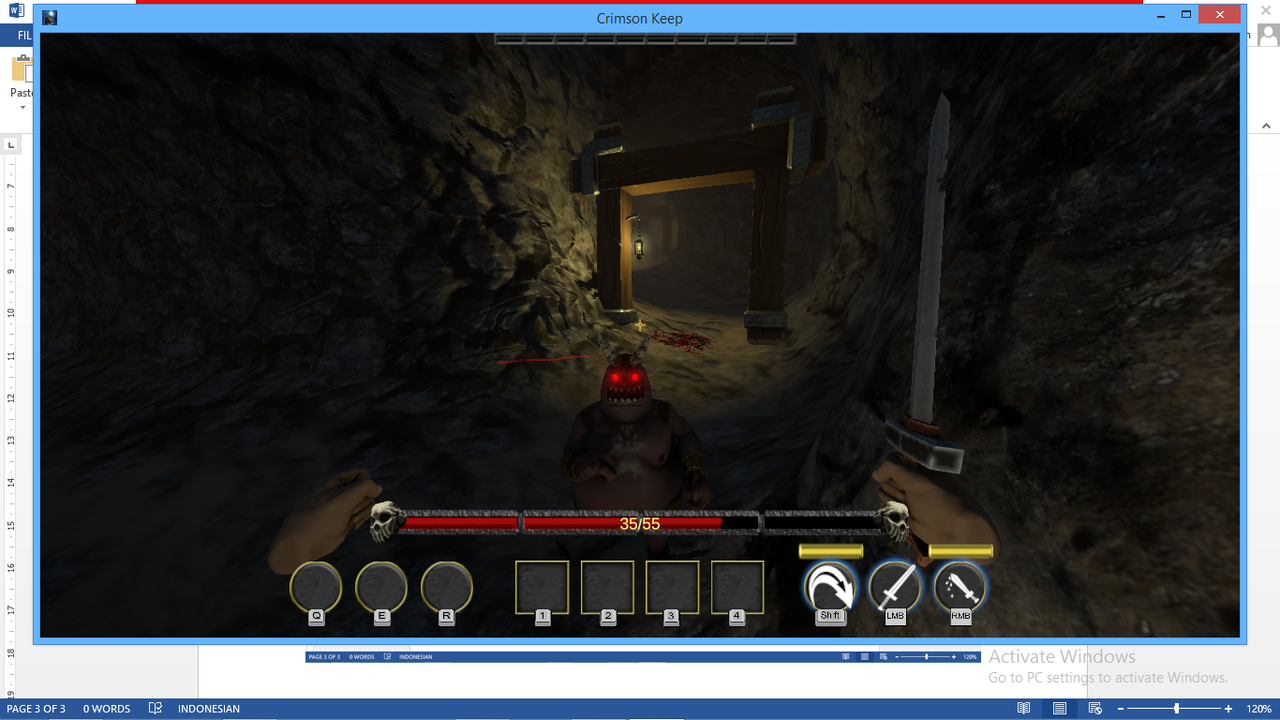
Task: Select inventory slot 4 in the hotbar
Action: [x=738, y=587]
